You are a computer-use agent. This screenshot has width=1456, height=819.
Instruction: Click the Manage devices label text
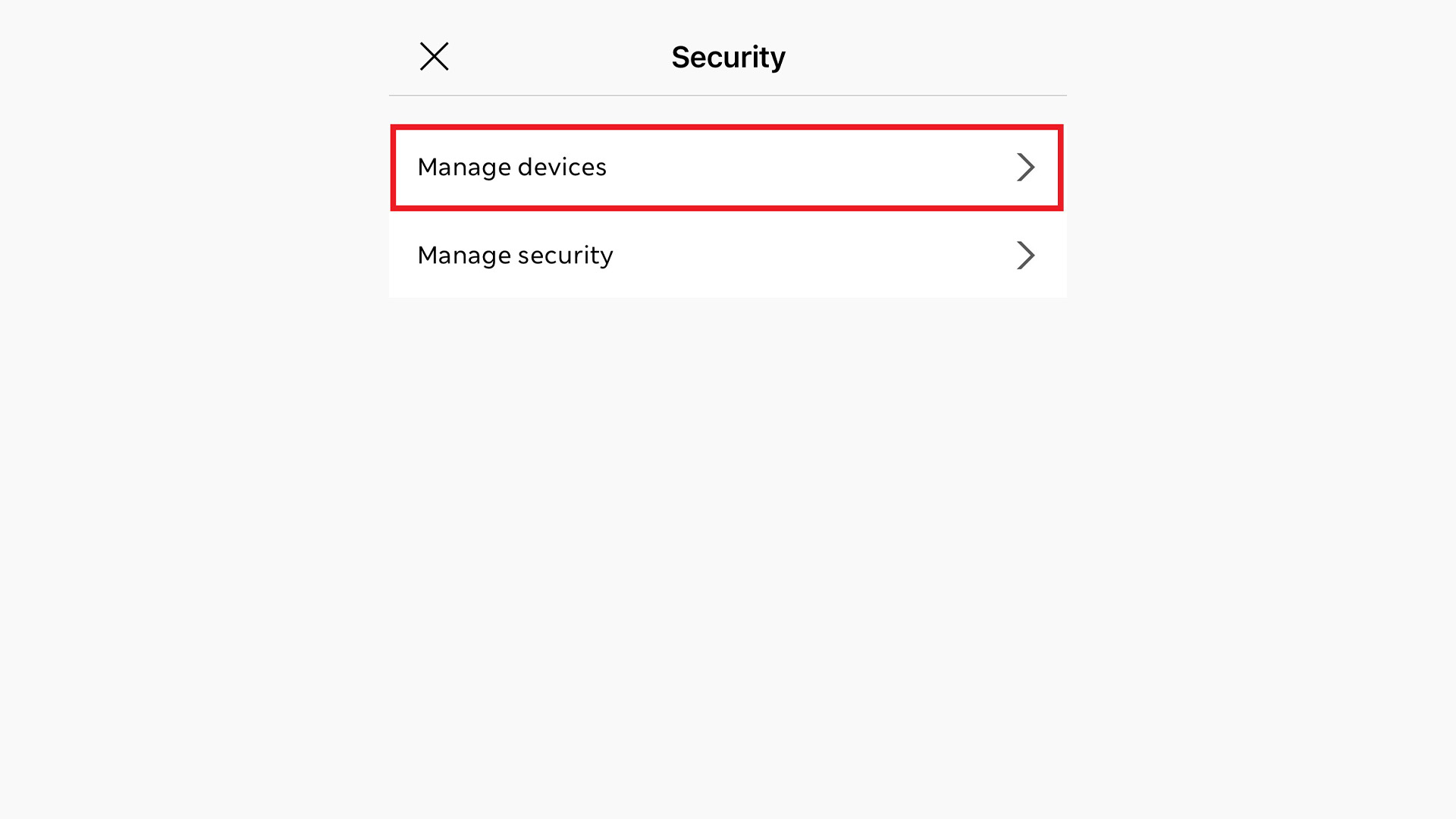pos(513,167)
